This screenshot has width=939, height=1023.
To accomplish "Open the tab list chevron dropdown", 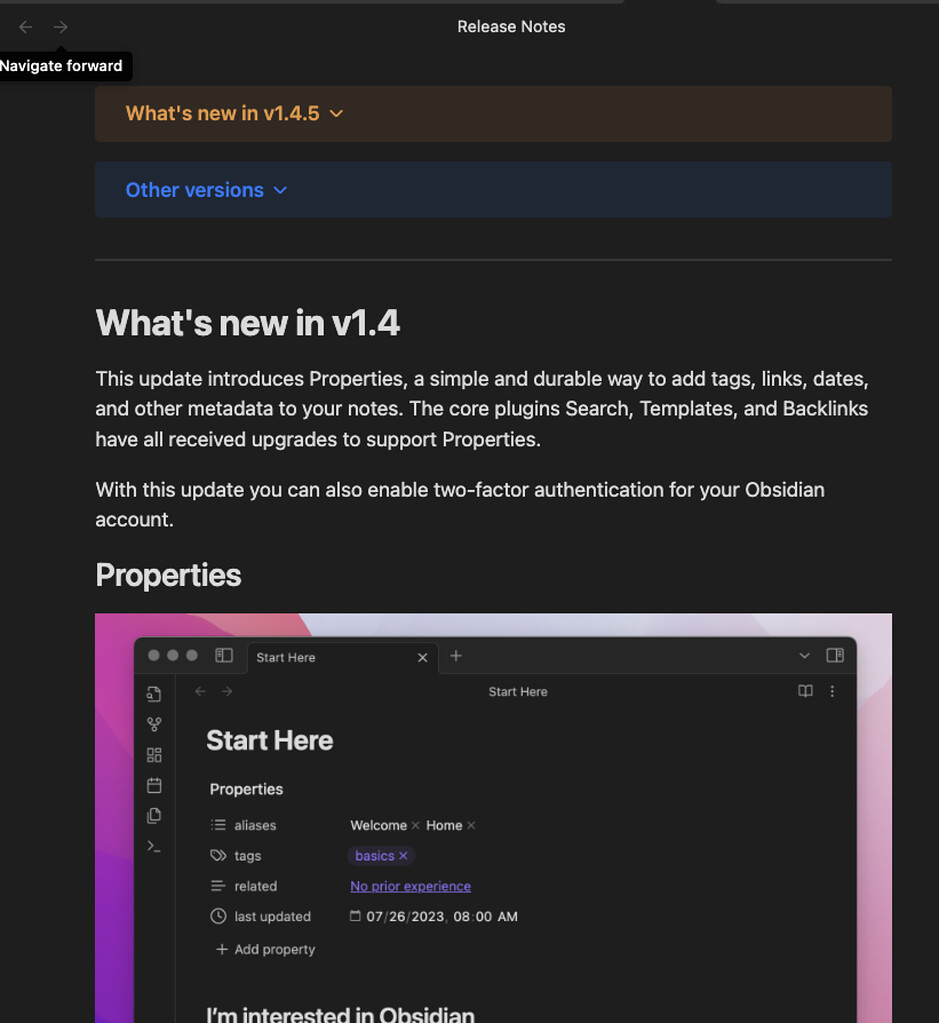I will pos(804,656).
